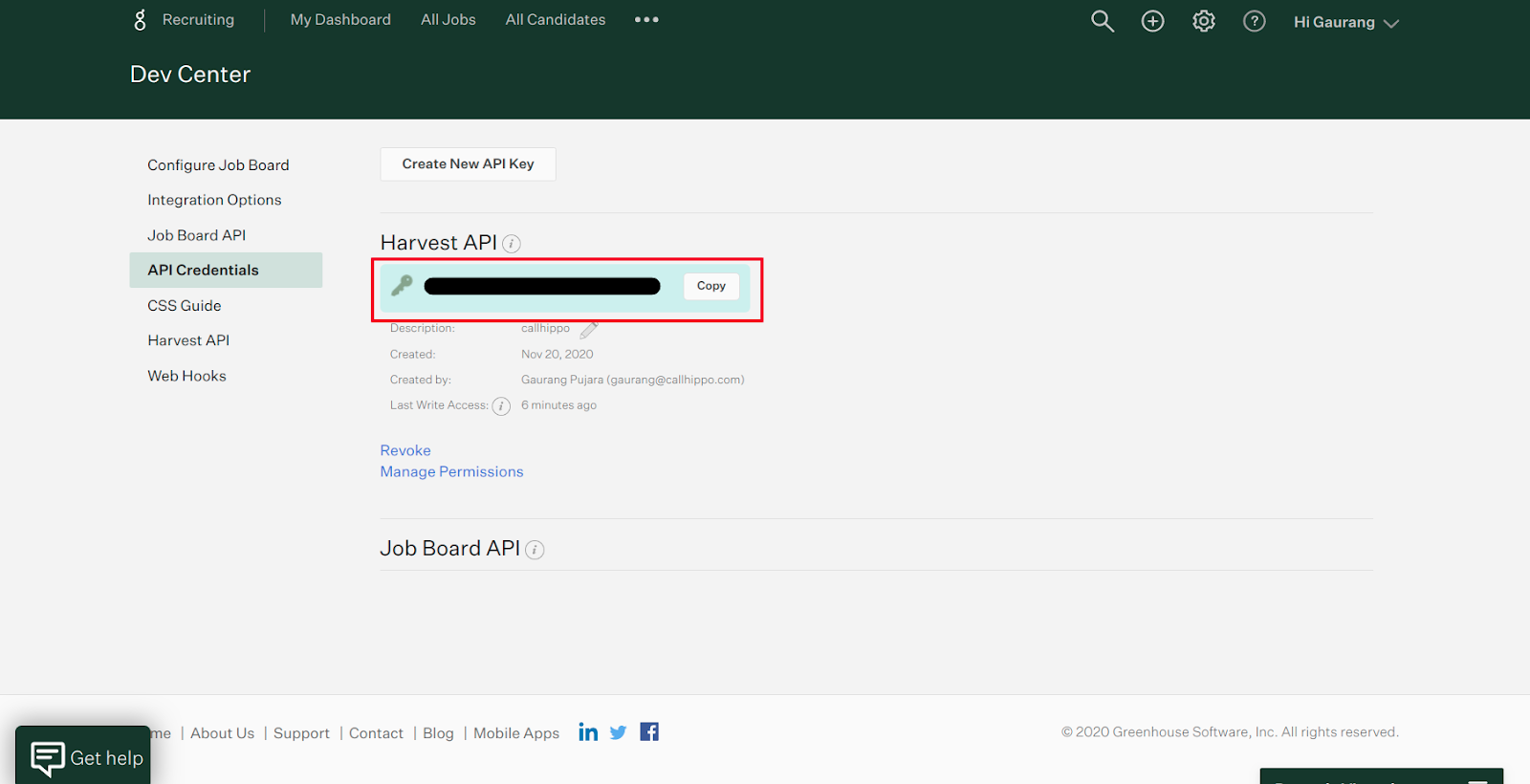This screenshot has height=784, width=1530.
Task: Select API Credentials in sidebar
Action: pyautogui.click(x=226, y=270)
